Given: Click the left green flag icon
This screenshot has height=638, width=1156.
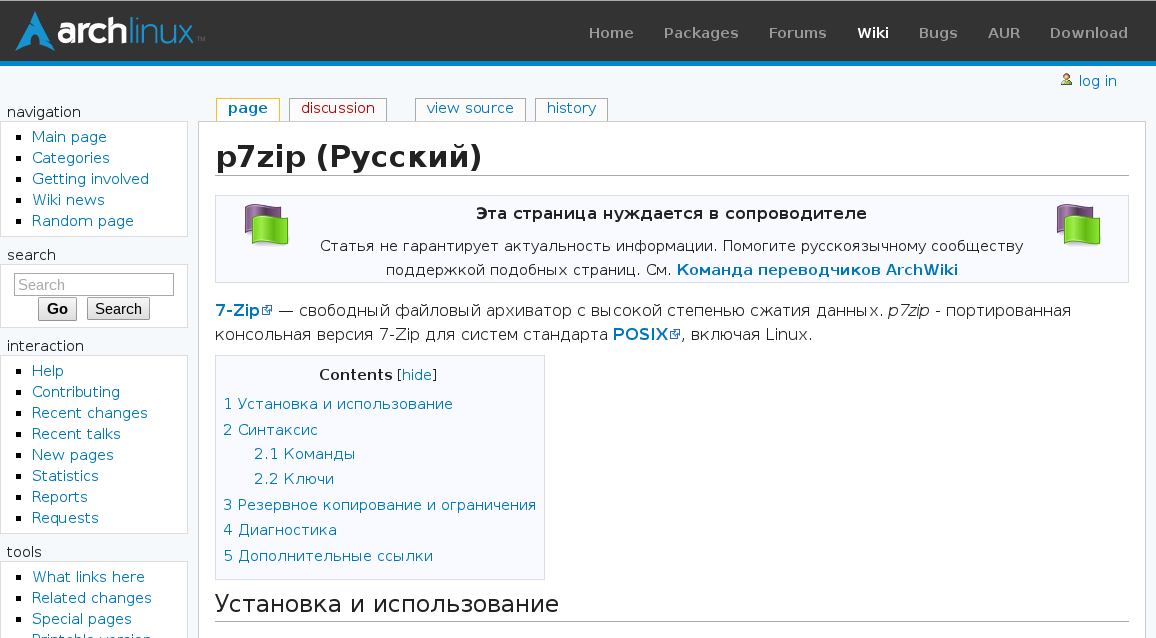Looking at the screenshot, I should 266,225.
